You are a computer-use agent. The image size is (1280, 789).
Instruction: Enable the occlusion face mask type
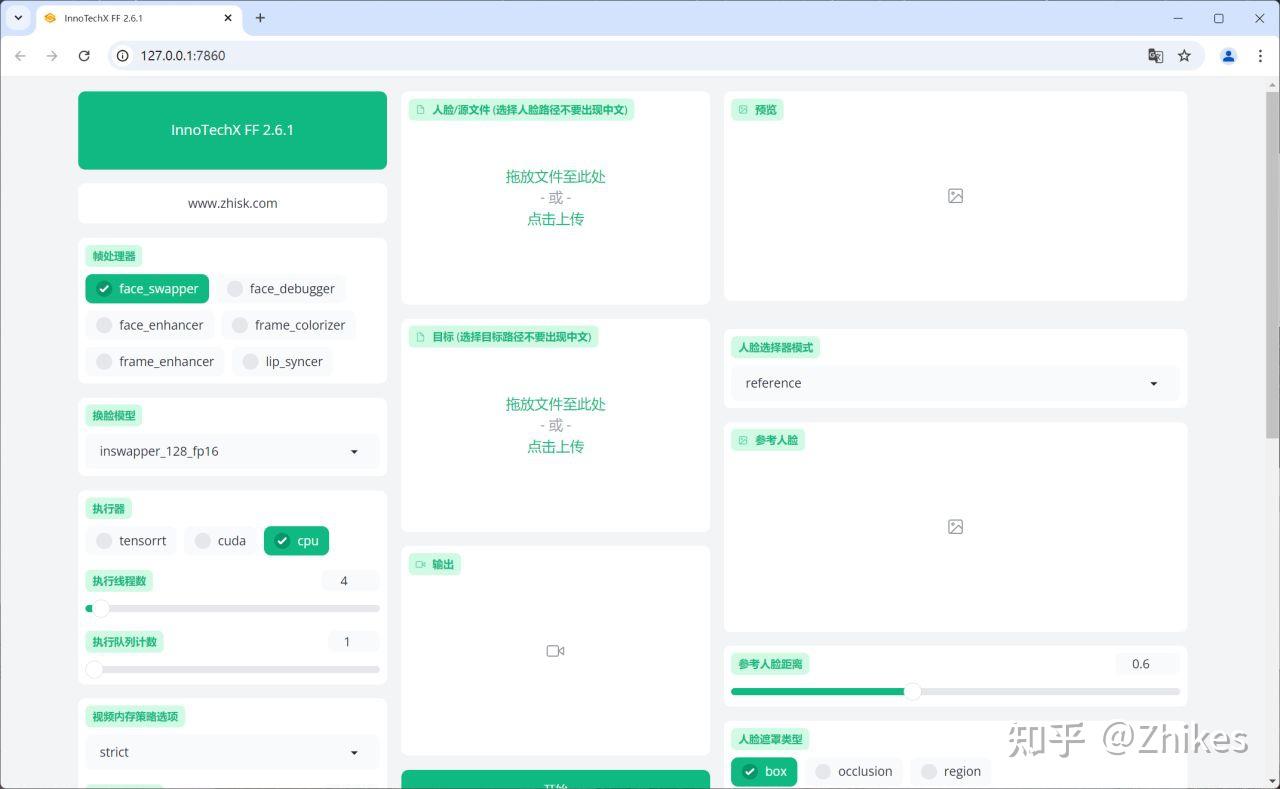coord(854,771)
